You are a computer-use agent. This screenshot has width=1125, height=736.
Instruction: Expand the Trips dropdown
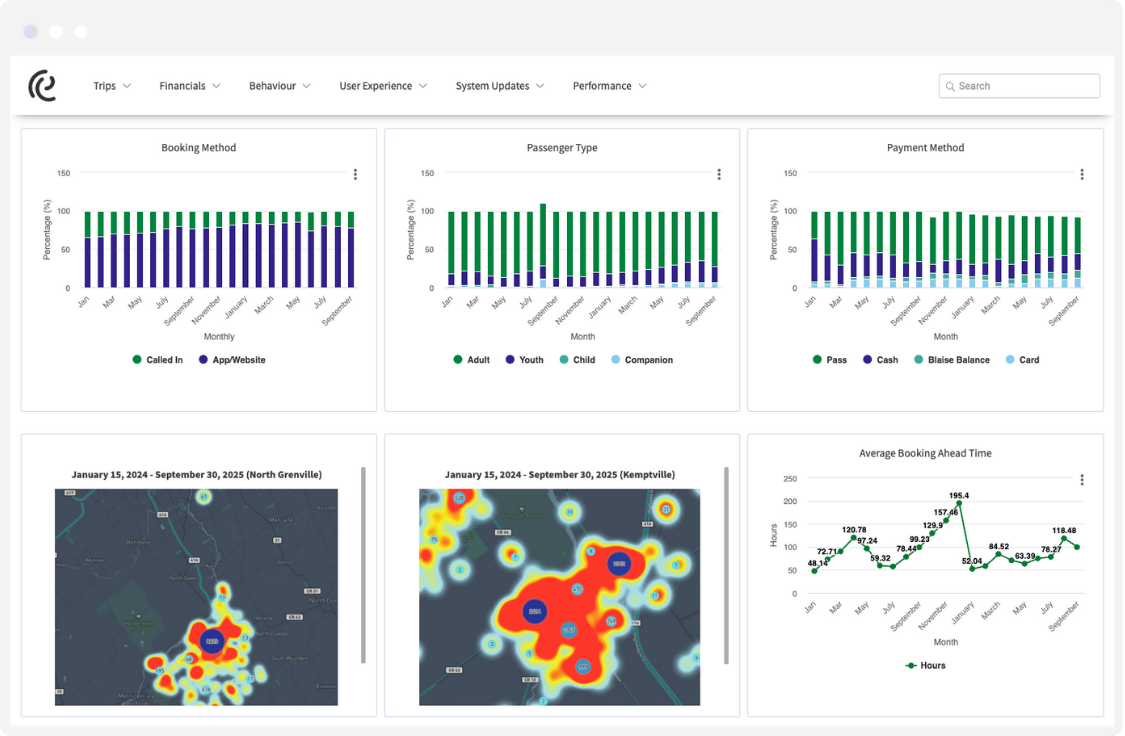pyautogui.click(x=111, y=86)
